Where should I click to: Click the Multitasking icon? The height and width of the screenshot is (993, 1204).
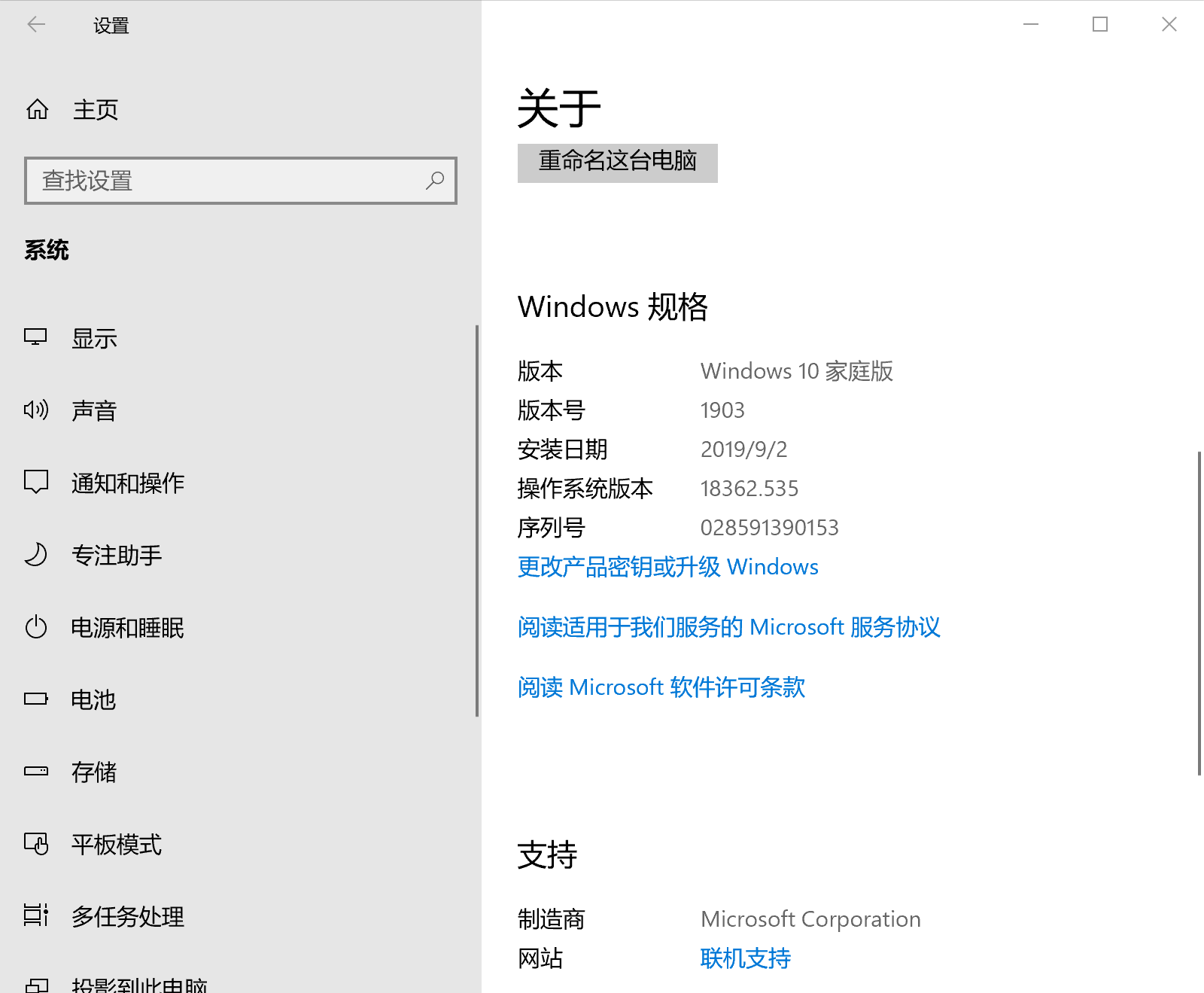36,915
